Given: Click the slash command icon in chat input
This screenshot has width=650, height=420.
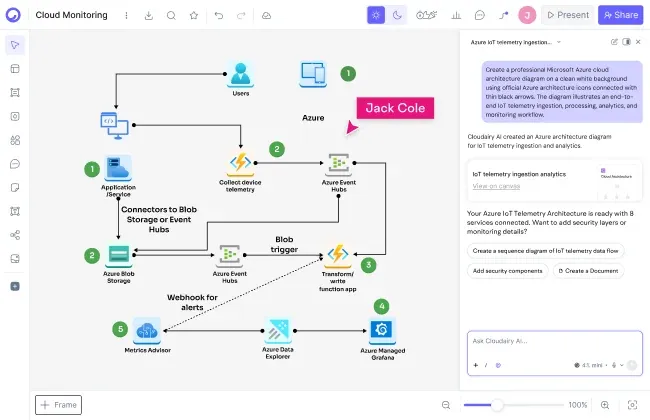Looking at the screenshot, I should 486,365.
